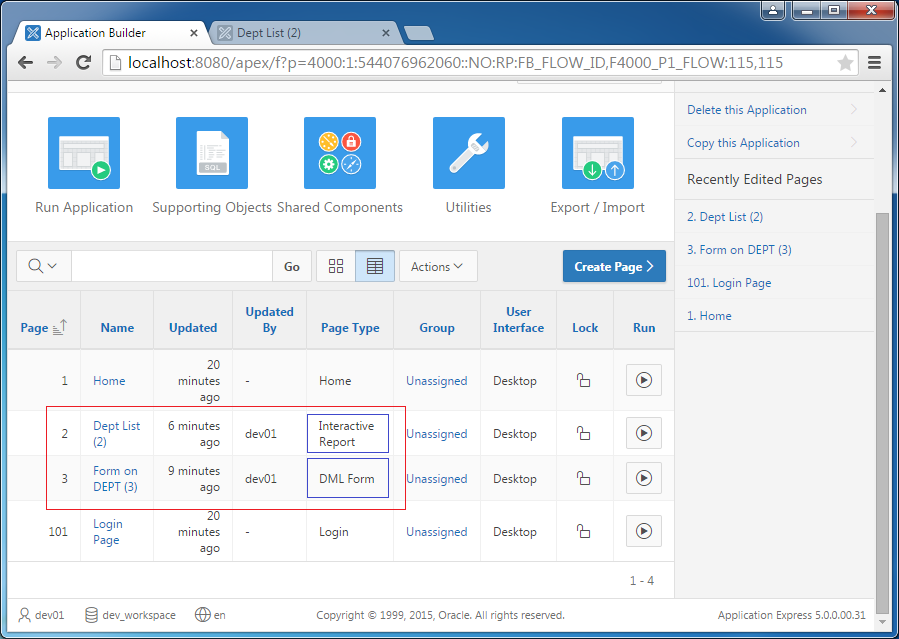899x639 pixels.
Task: Toggle the lock on the Home page
Action: click(583, 380)
